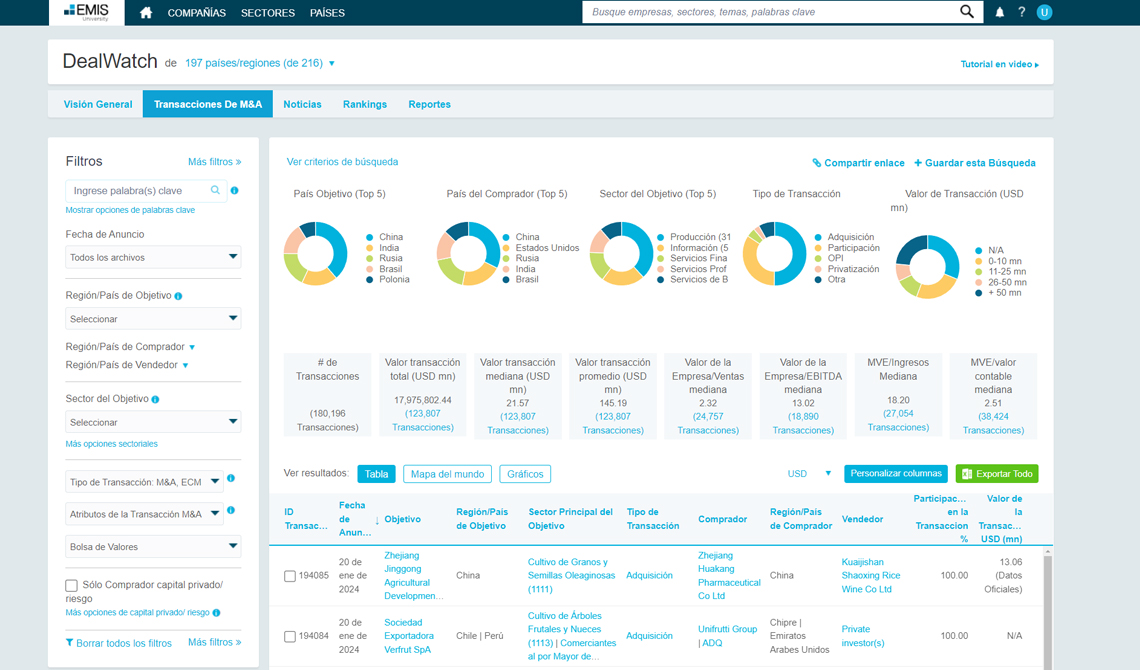Open Zhejiang Jinggong Agricultural Development target link
The width and height of the screenshot is (1140, 670).
click(x=413, y=576)
